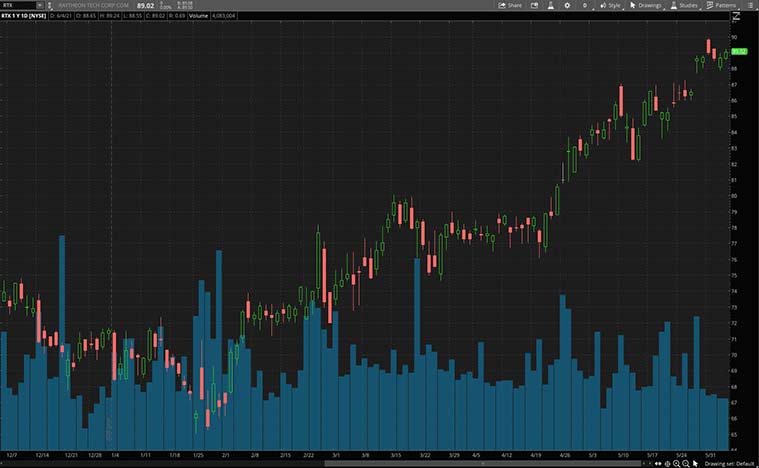This screenshot has height=468, width=759.
Task: Click the zoom out magnifier icon
Action: [x=685, y=464]
